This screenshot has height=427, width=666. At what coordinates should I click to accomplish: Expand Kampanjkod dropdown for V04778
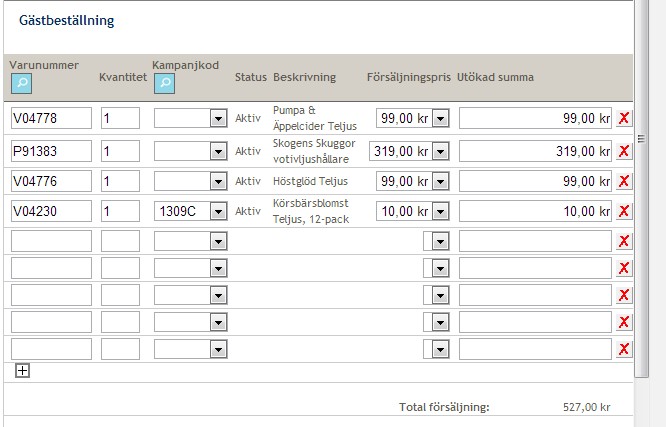(218, 118)
